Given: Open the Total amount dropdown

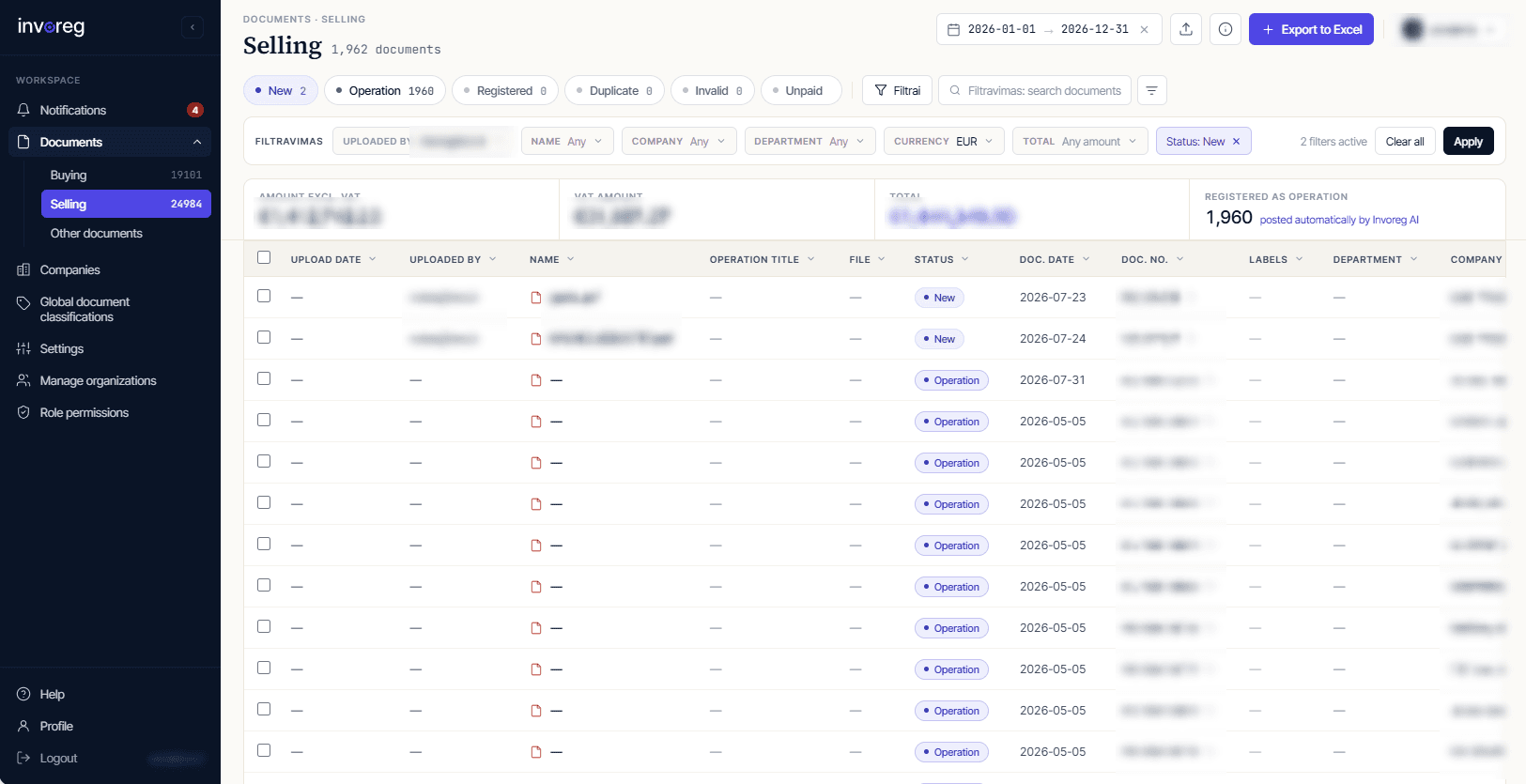Looking at the screenshot, I should point(1080,141).
